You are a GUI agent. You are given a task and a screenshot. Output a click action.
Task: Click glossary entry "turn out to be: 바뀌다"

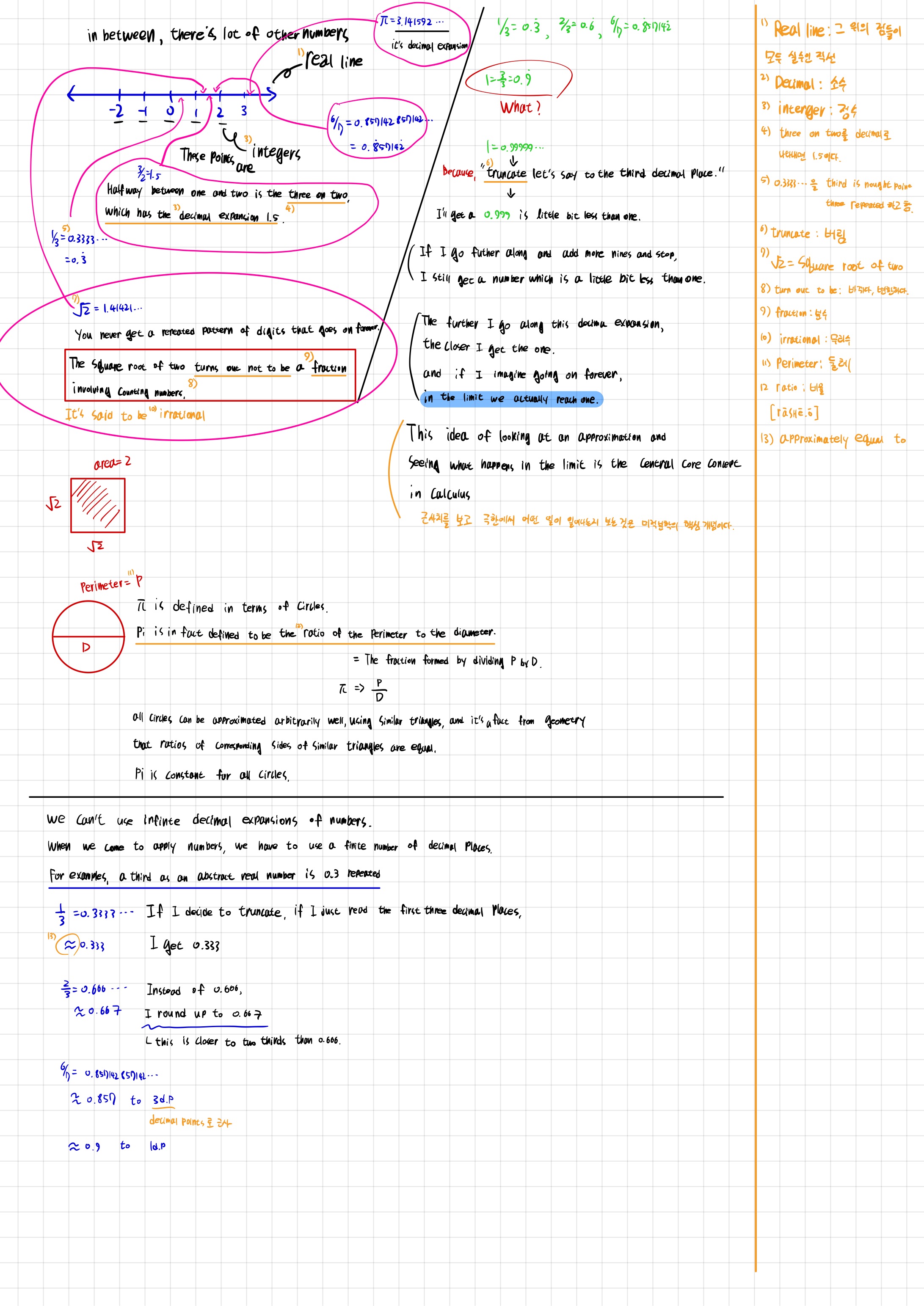(x=834, y=289)
